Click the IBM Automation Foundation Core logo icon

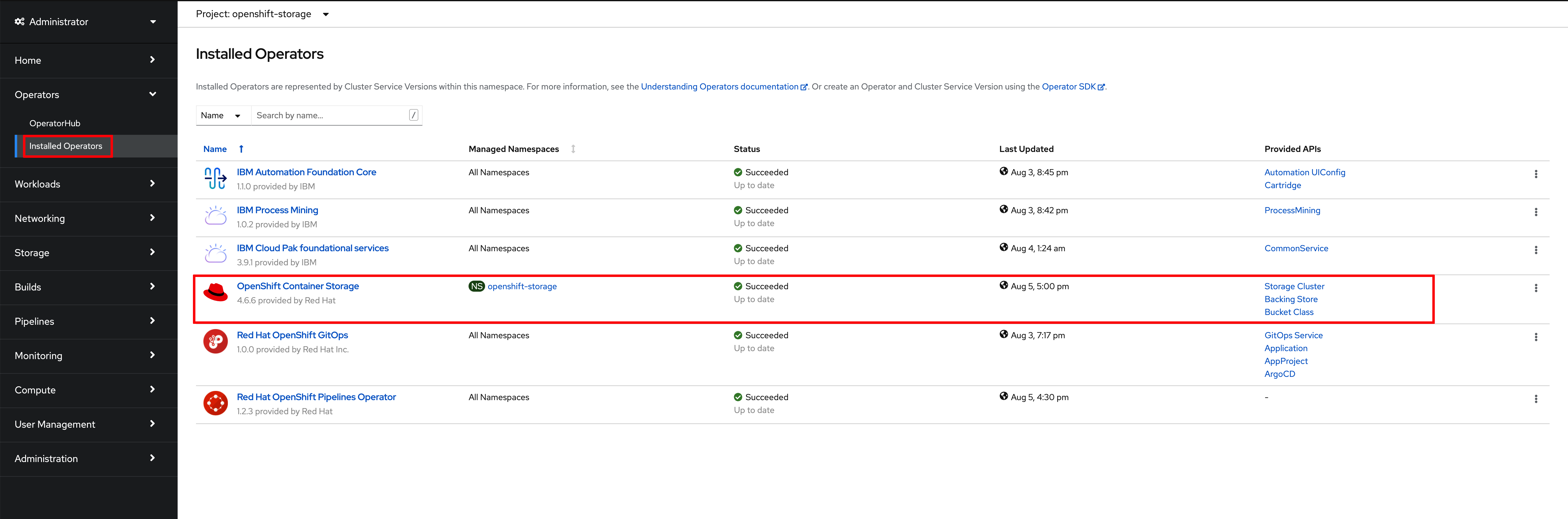(216, 179)
